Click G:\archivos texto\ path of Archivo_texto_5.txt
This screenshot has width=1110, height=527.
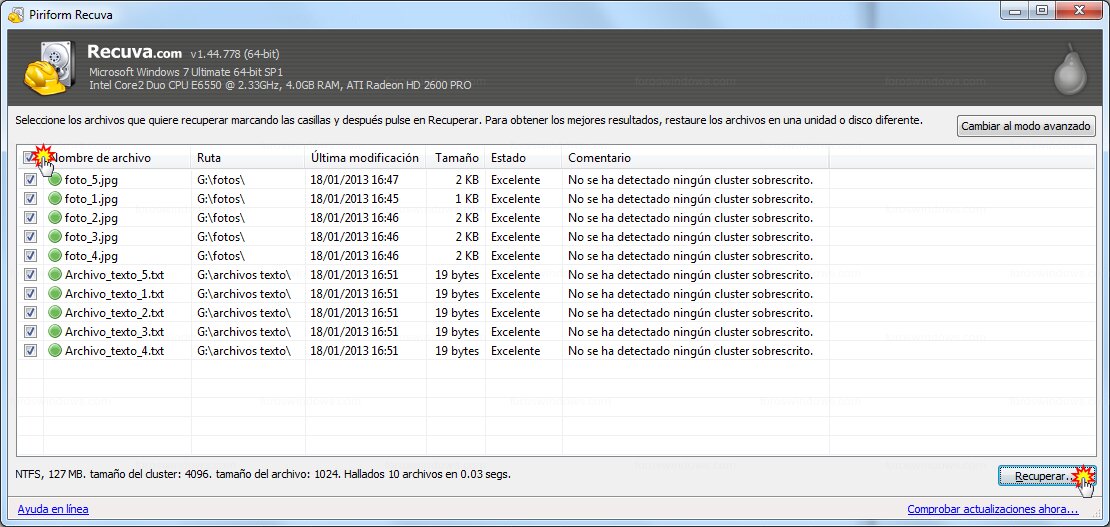244,275
